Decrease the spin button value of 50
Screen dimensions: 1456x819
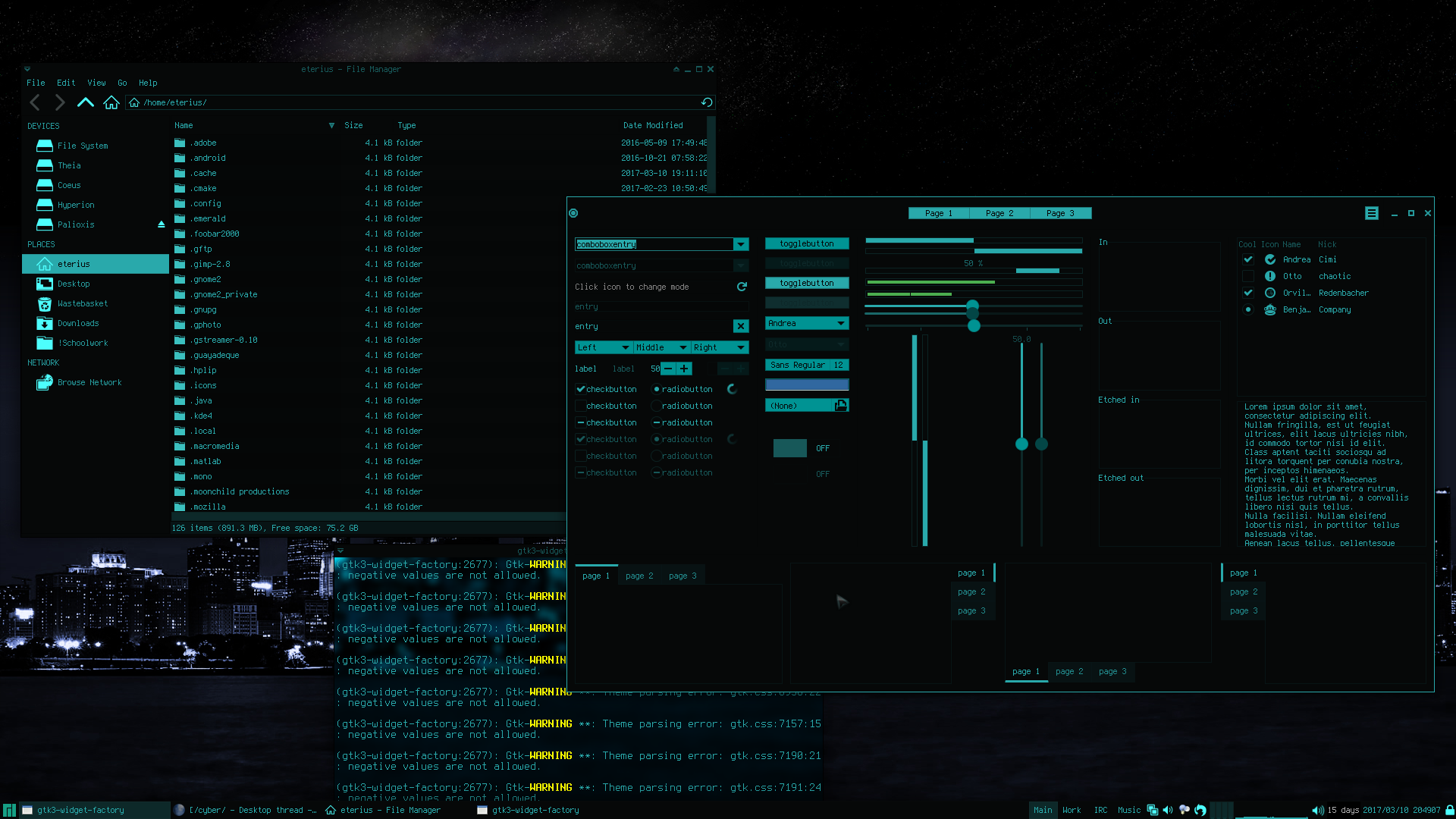[668, 369]
